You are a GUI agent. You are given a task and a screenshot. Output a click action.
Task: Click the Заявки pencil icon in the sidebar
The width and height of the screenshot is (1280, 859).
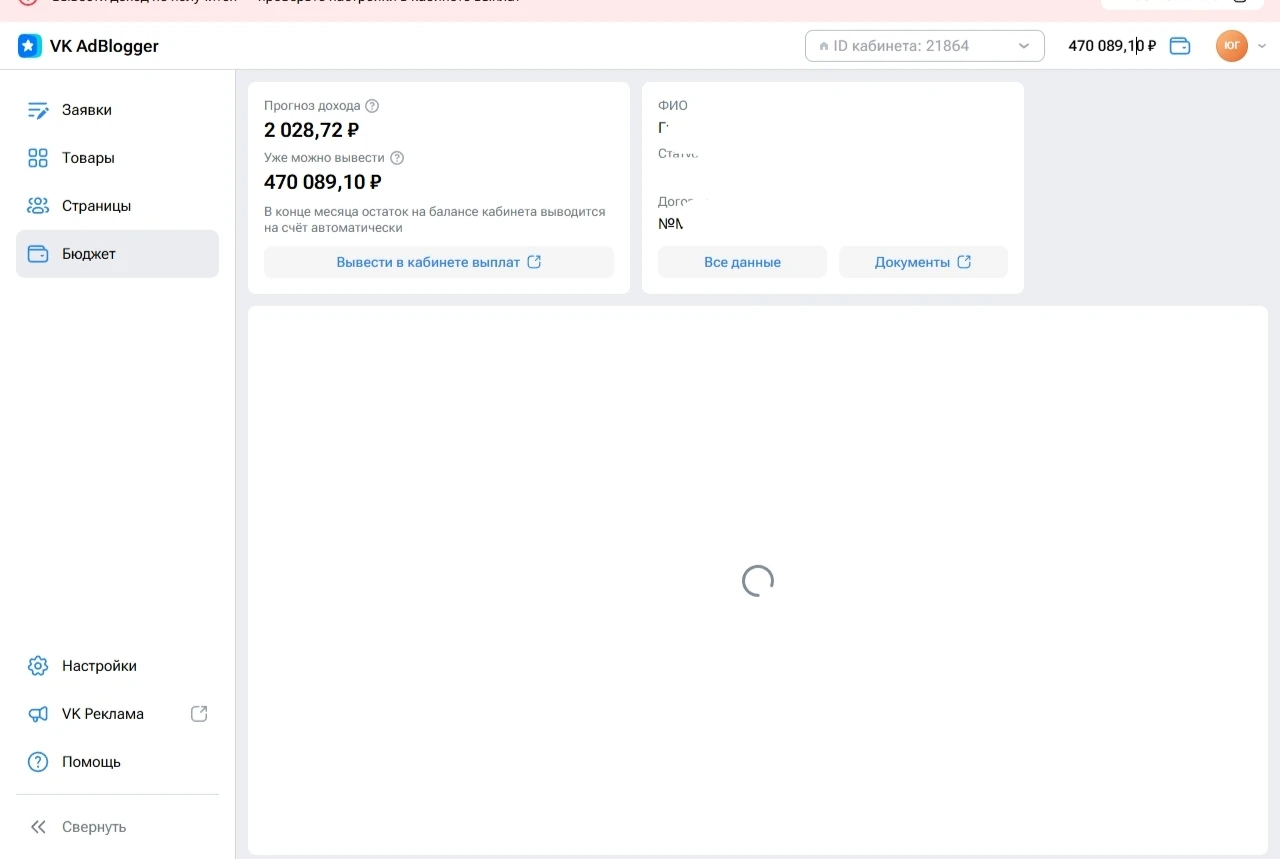click(38, 110)
